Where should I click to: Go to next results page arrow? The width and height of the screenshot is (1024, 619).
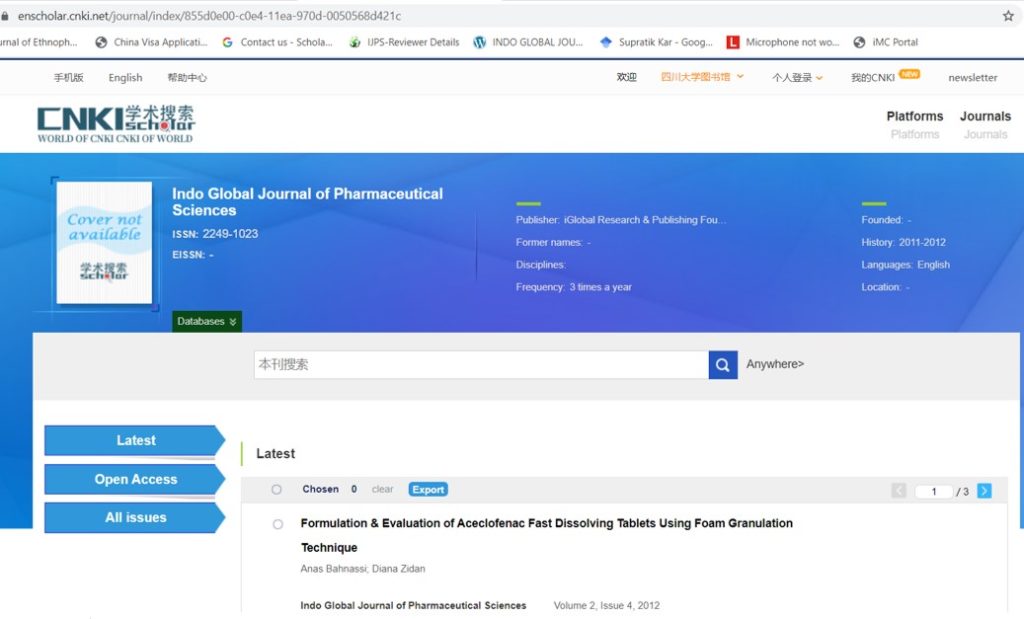(x=984, y=491)
